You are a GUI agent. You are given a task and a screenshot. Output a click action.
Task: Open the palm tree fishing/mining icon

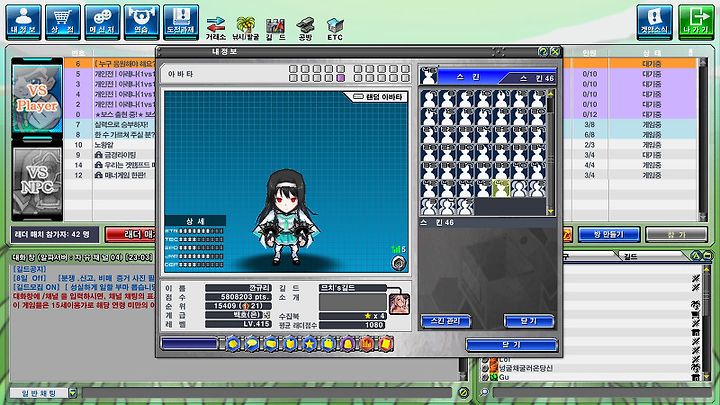[245, 28]
